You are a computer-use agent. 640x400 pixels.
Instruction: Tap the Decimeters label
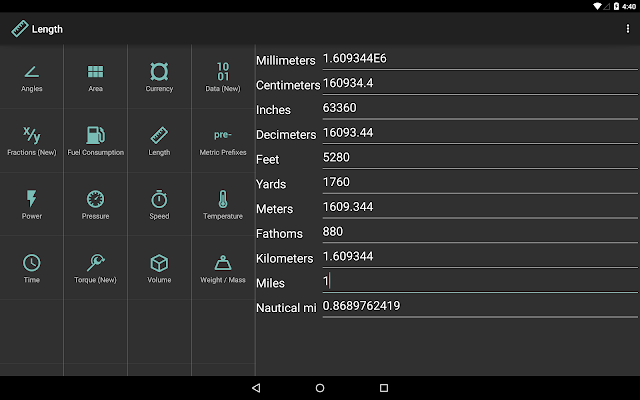[286, 135]
